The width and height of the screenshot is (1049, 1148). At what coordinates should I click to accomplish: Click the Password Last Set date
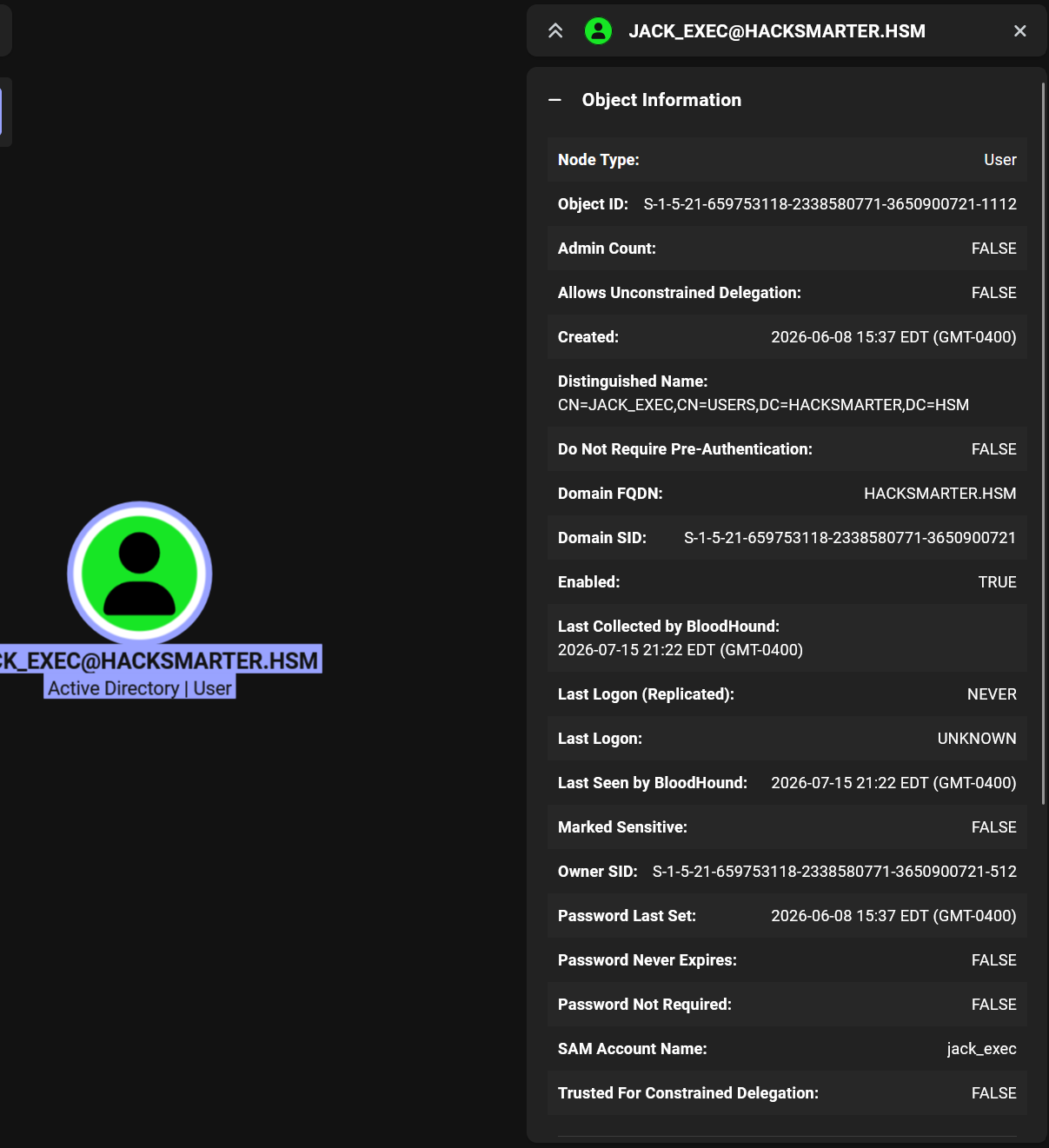pos(893,916)
